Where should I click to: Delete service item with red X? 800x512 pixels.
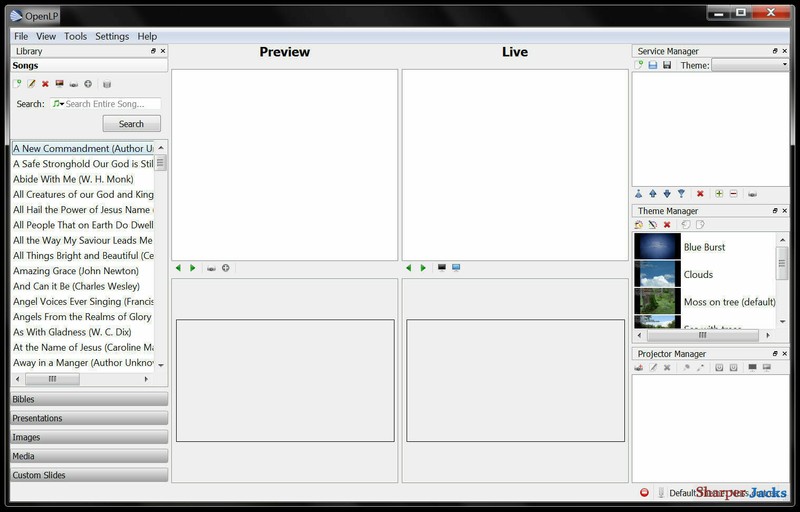pyautogui.click(x=700, y=194)
